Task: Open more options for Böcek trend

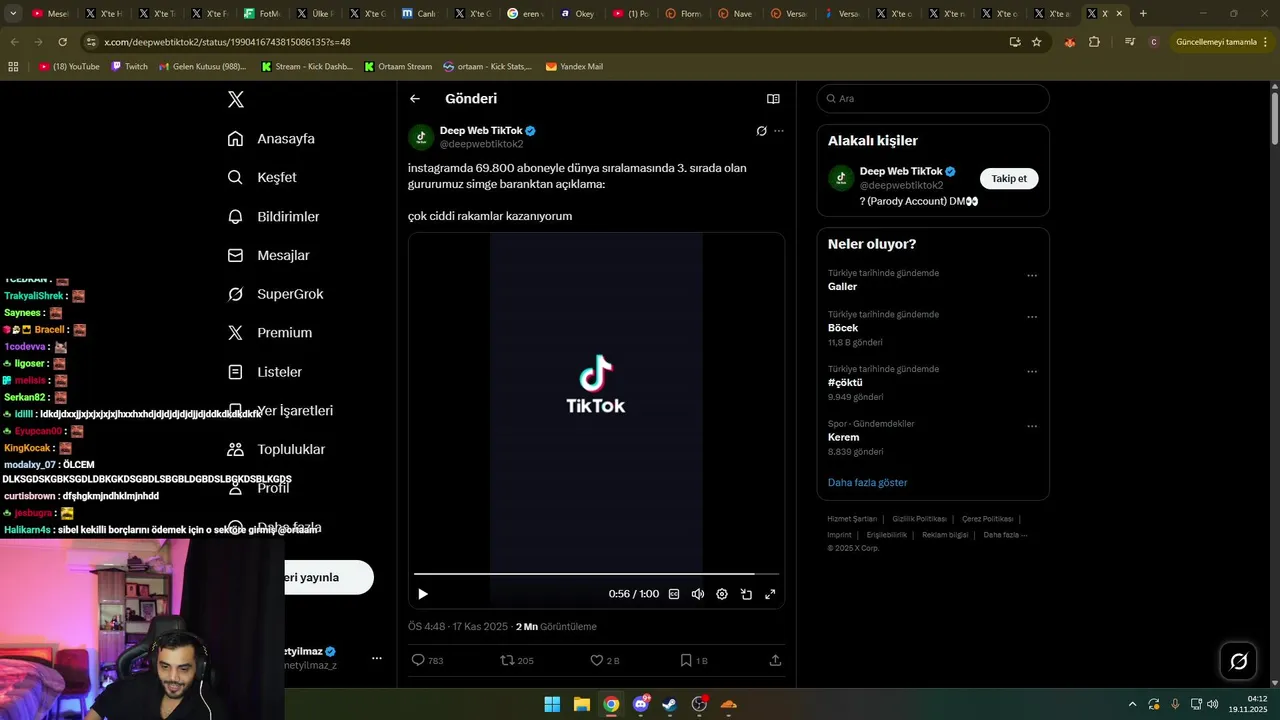Action: tap(1032, 317)
